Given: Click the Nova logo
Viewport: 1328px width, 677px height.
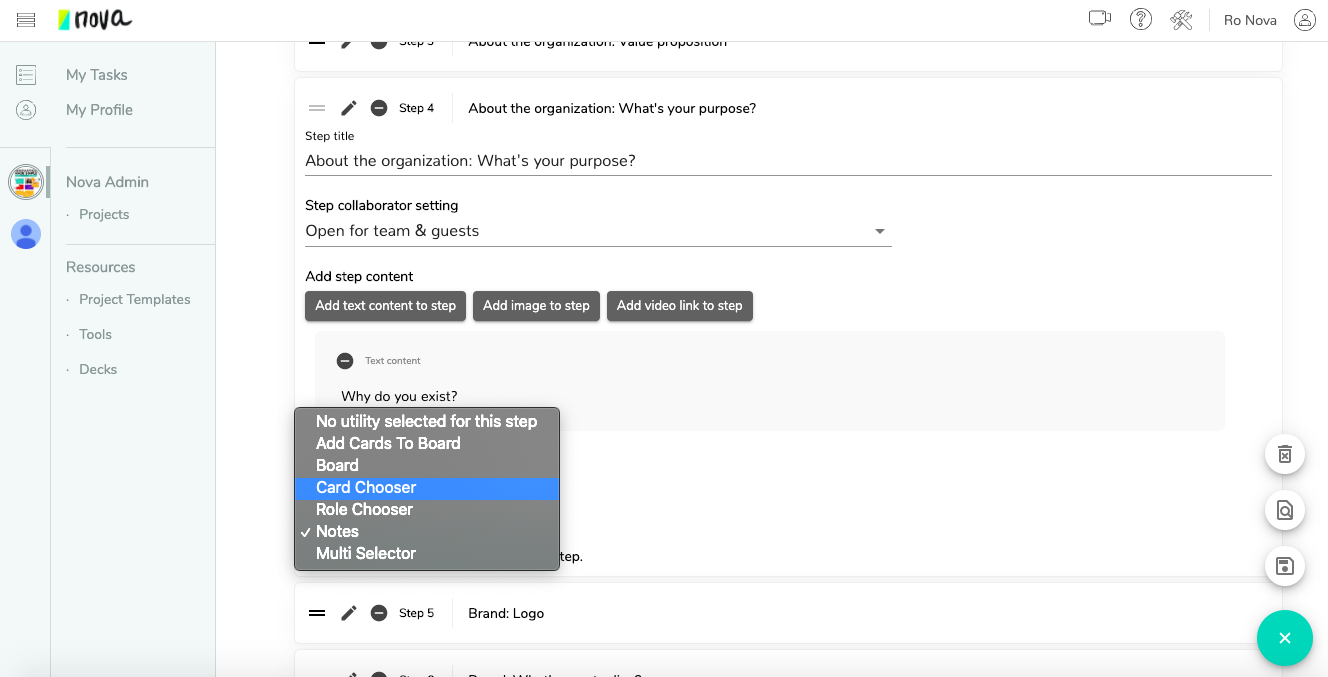Looking at the screenshot, I should (94, 19).
